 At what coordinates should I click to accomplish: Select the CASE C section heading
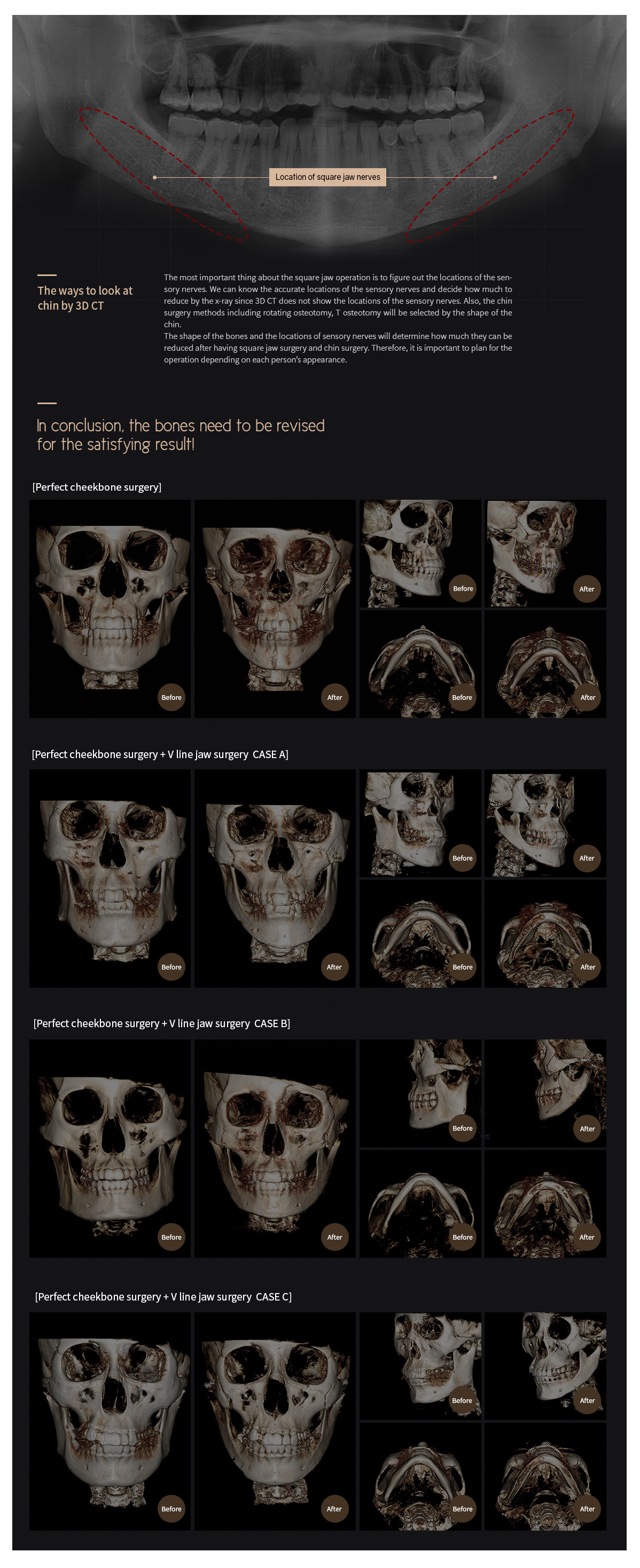[x=163, y=1296]
